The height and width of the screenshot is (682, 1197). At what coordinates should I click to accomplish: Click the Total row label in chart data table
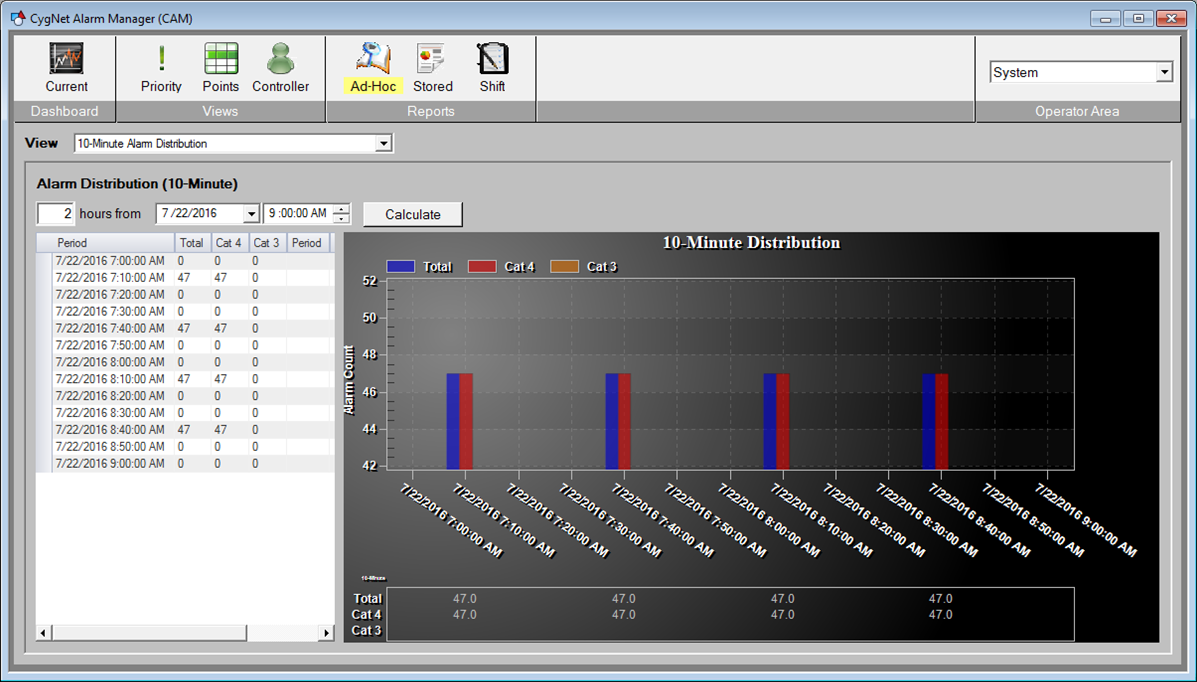(367, 599)
